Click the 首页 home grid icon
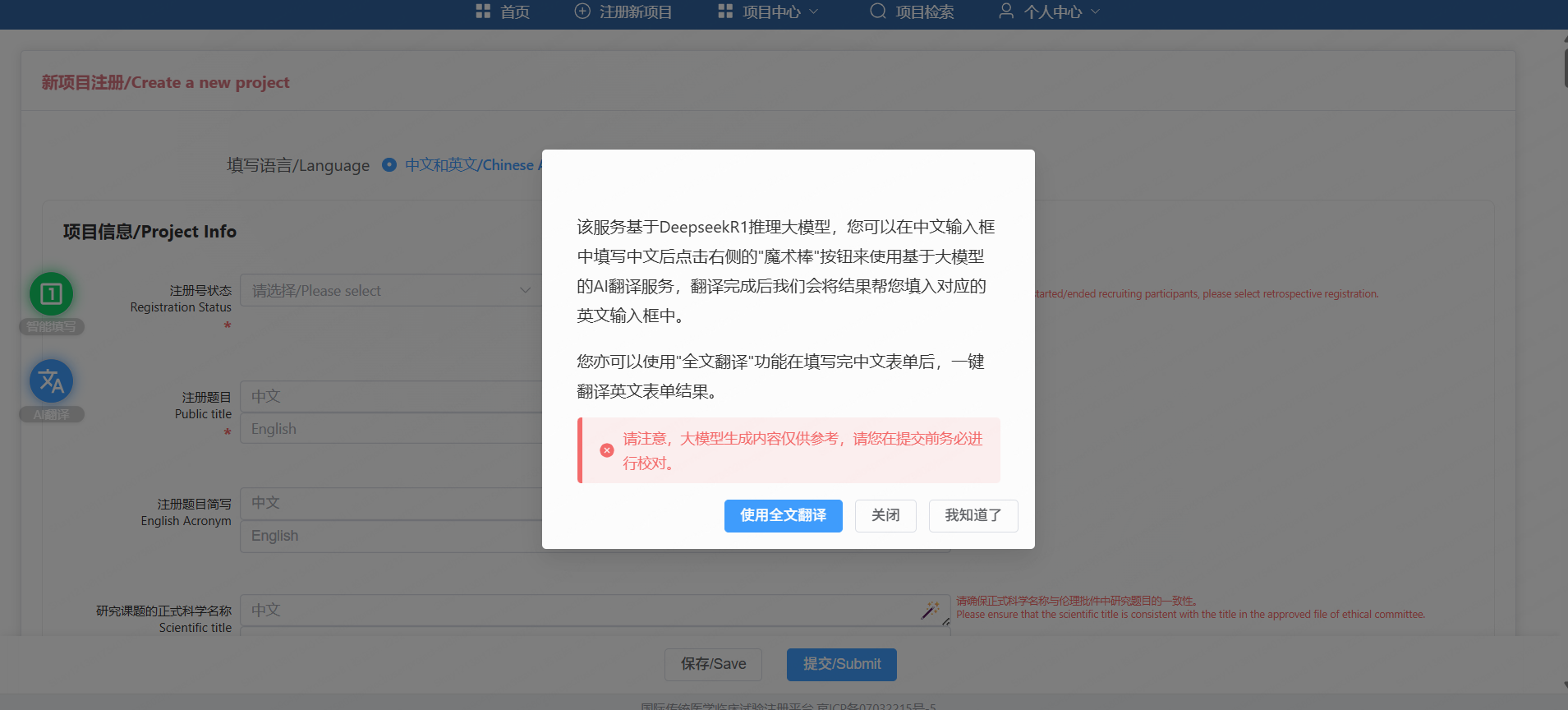Screen dimensions: 1568x710 click(483, 12)
